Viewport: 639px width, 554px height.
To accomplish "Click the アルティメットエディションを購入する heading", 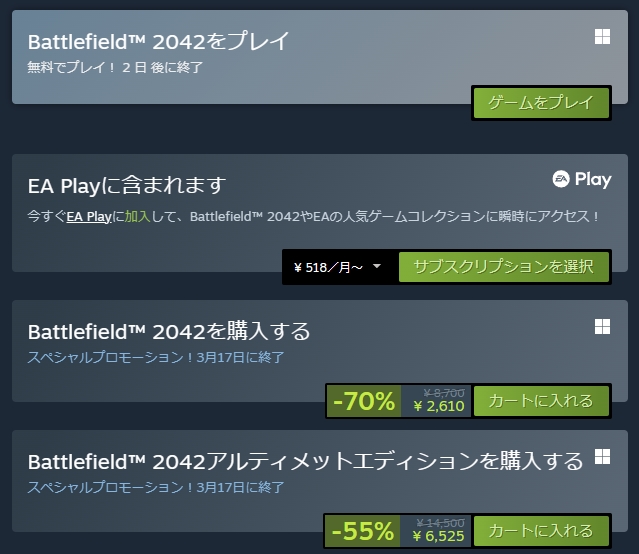I will (305, 461).
